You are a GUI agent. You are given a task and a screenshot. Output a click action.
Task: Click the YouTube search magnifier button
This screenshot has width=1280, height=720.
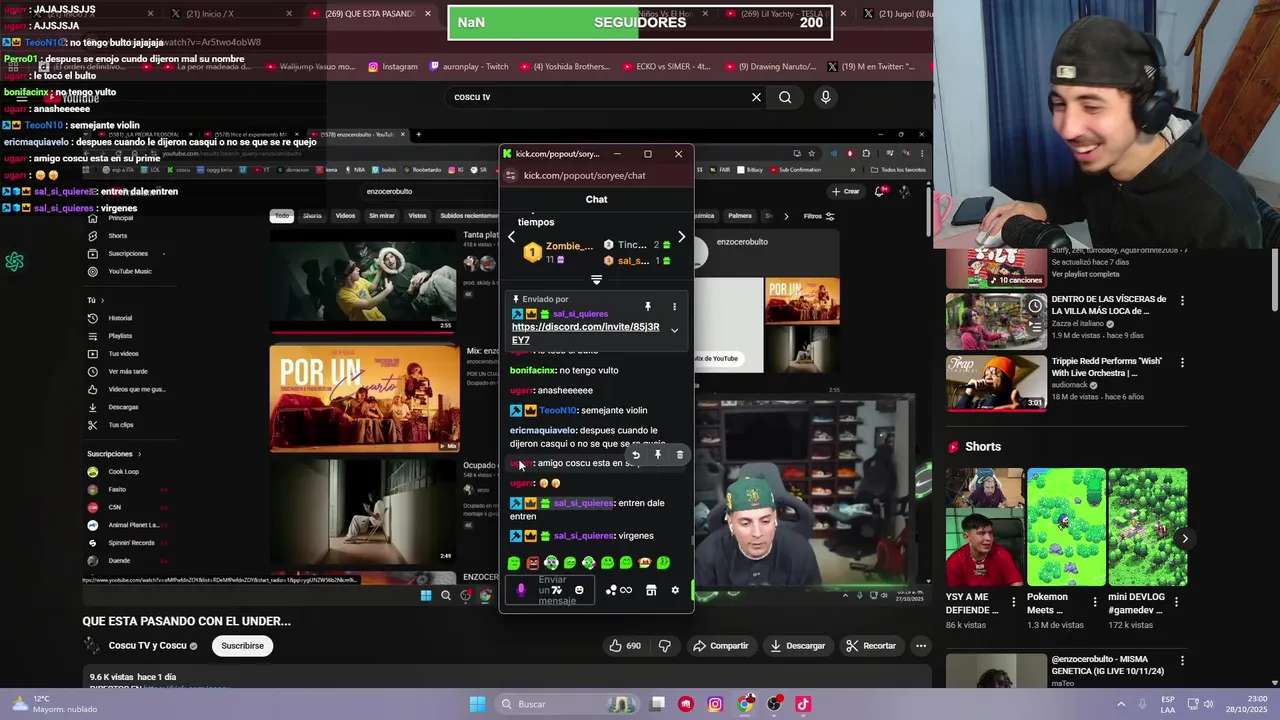785,97
